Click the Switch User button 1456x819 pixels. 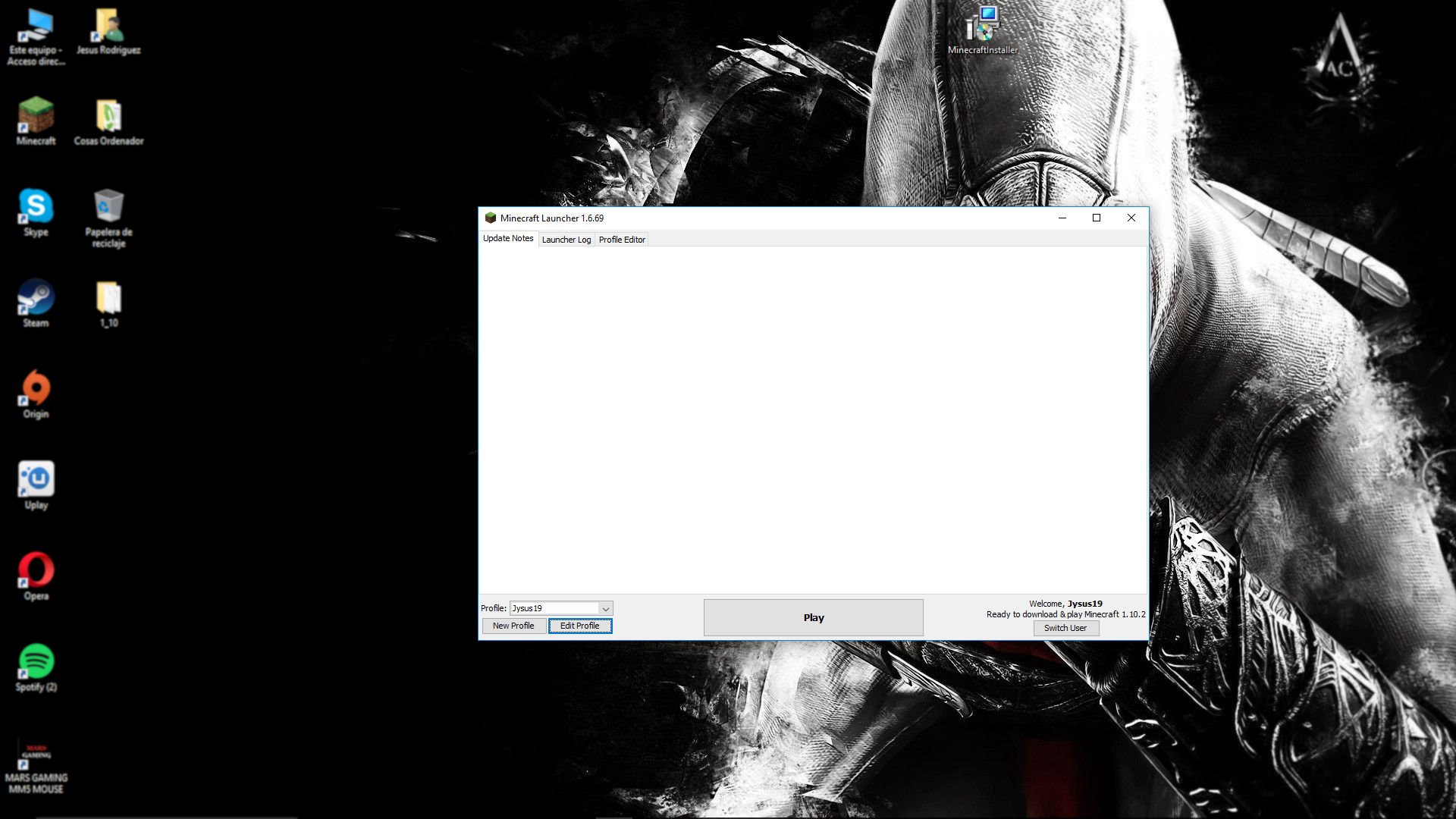point(1065,629)
